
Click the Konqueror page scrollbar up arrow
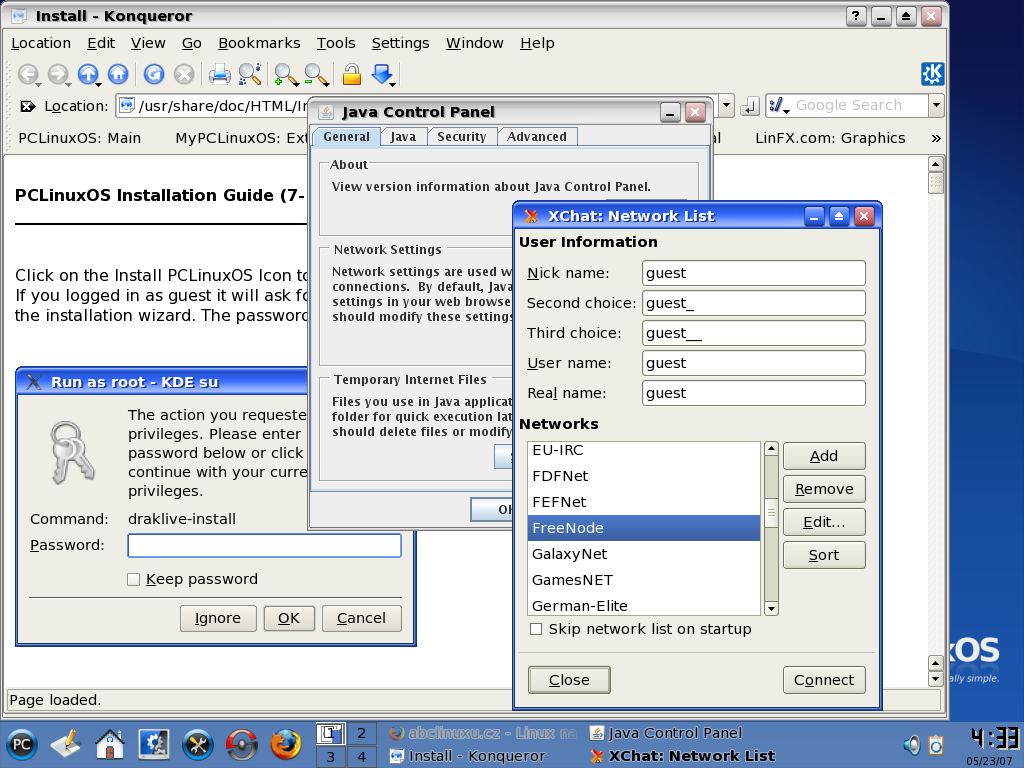point(936,164)
